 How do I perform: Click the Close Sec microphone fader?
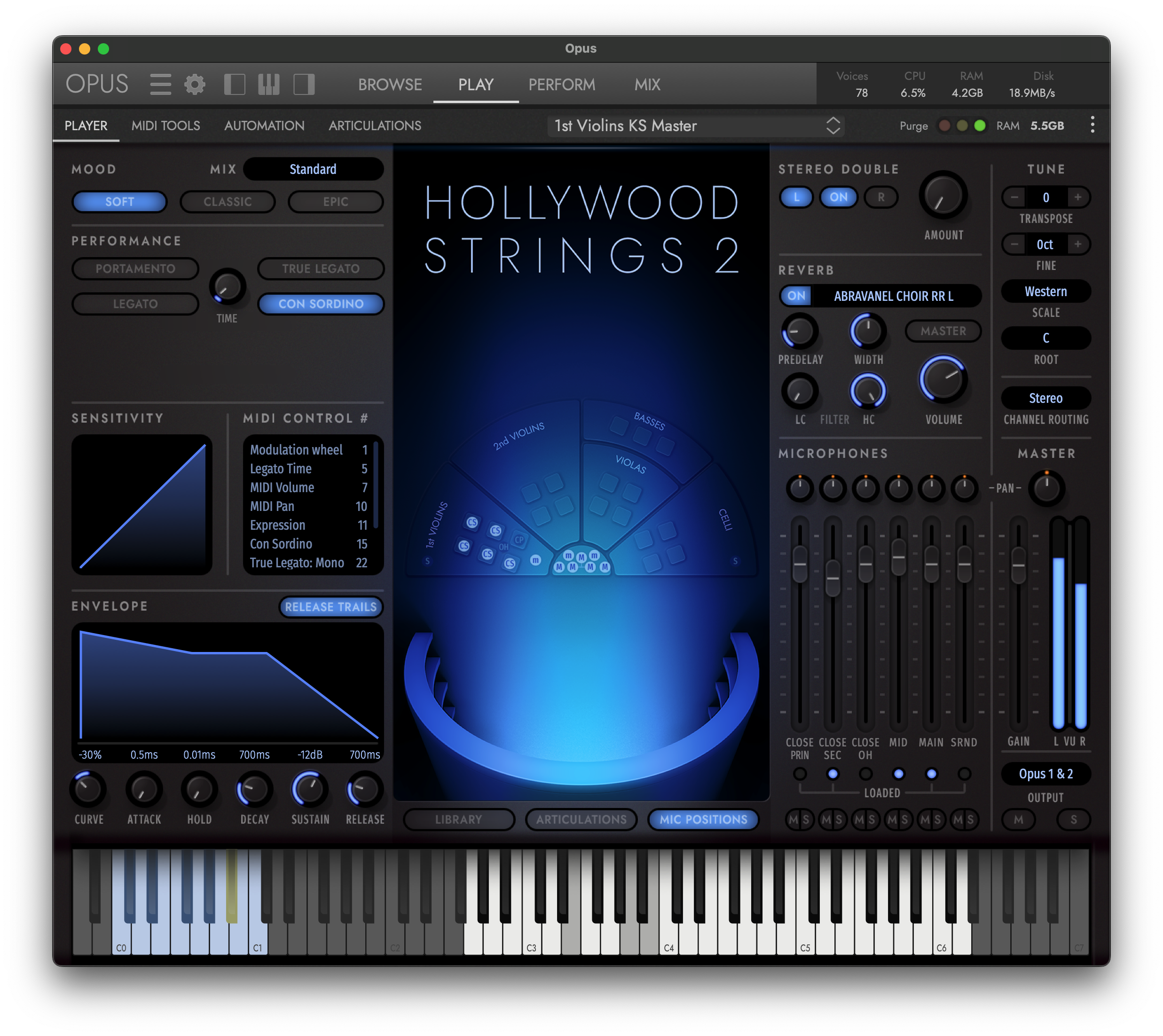tap(833, 578)
